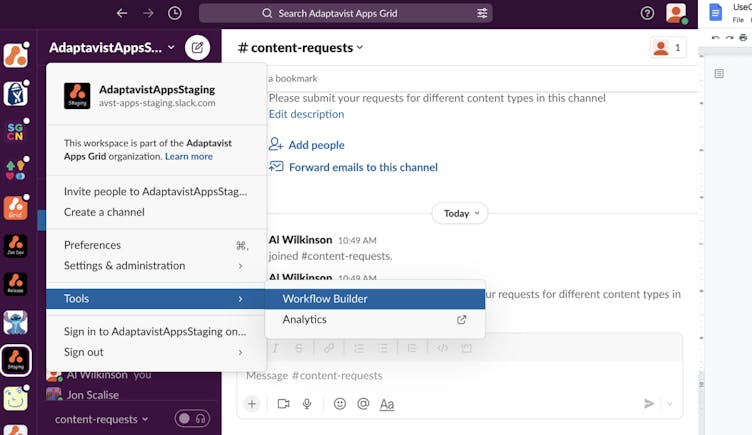Screen dimensions: 752x435
Task: Go forward with the right arrow
Action: [148, 13]
